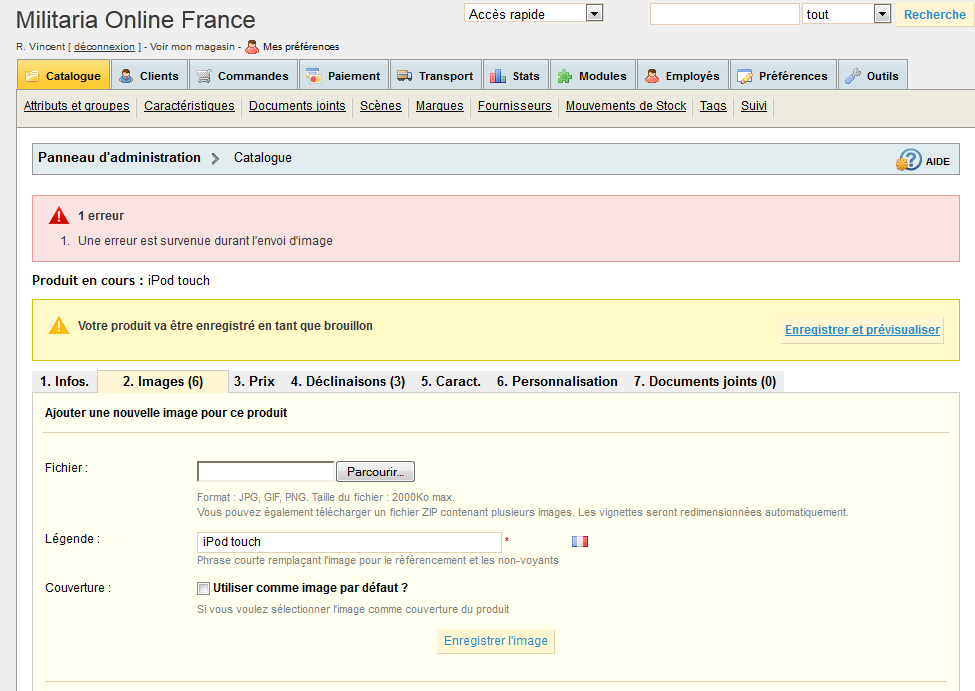Viewport: 975px width, 691px height.
Task: Open the Stats main tab
Action: pos(515,75)
